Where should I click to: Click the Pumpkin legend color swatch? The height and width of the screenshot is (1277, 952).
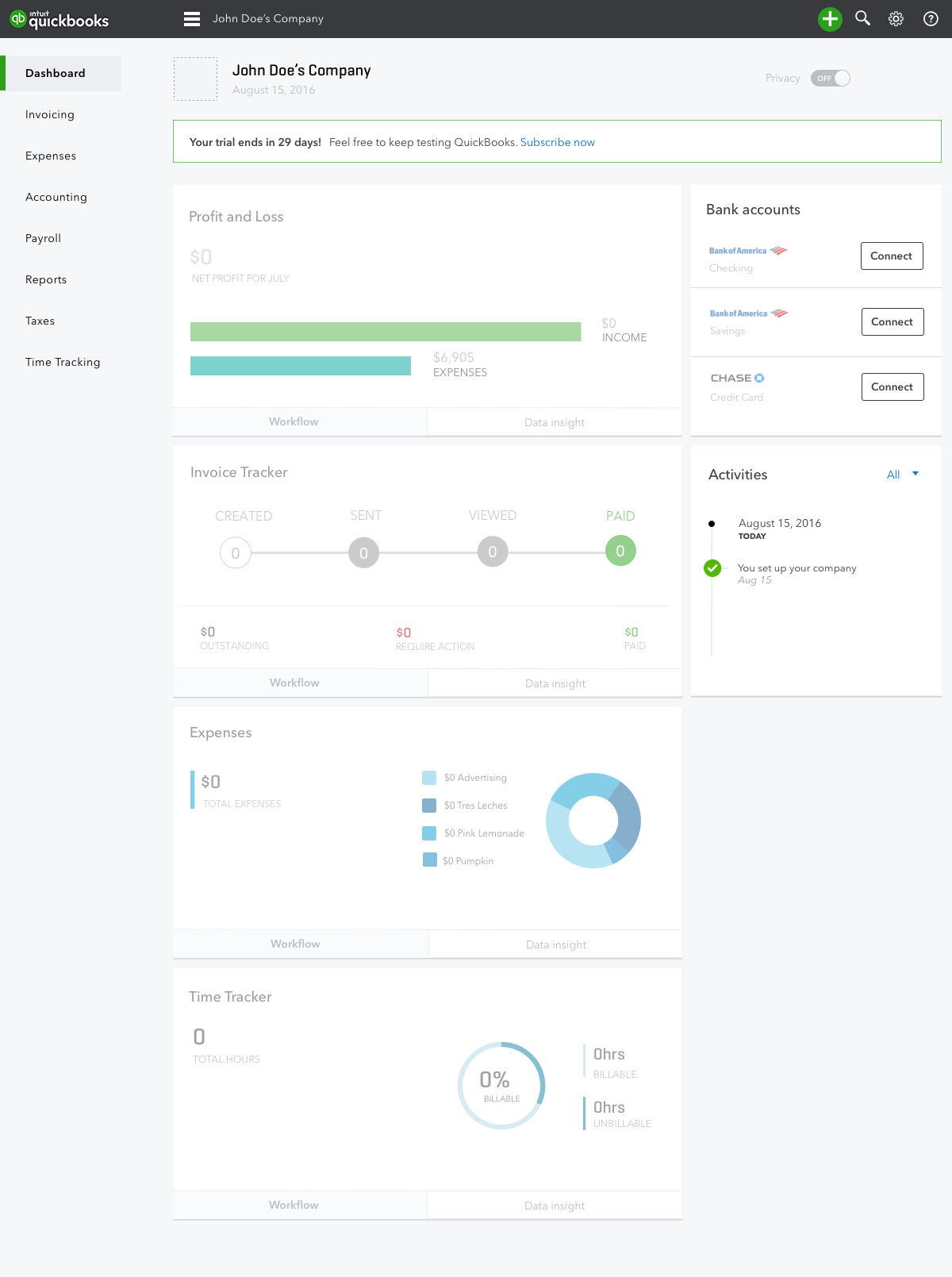[x=430, y=860]
